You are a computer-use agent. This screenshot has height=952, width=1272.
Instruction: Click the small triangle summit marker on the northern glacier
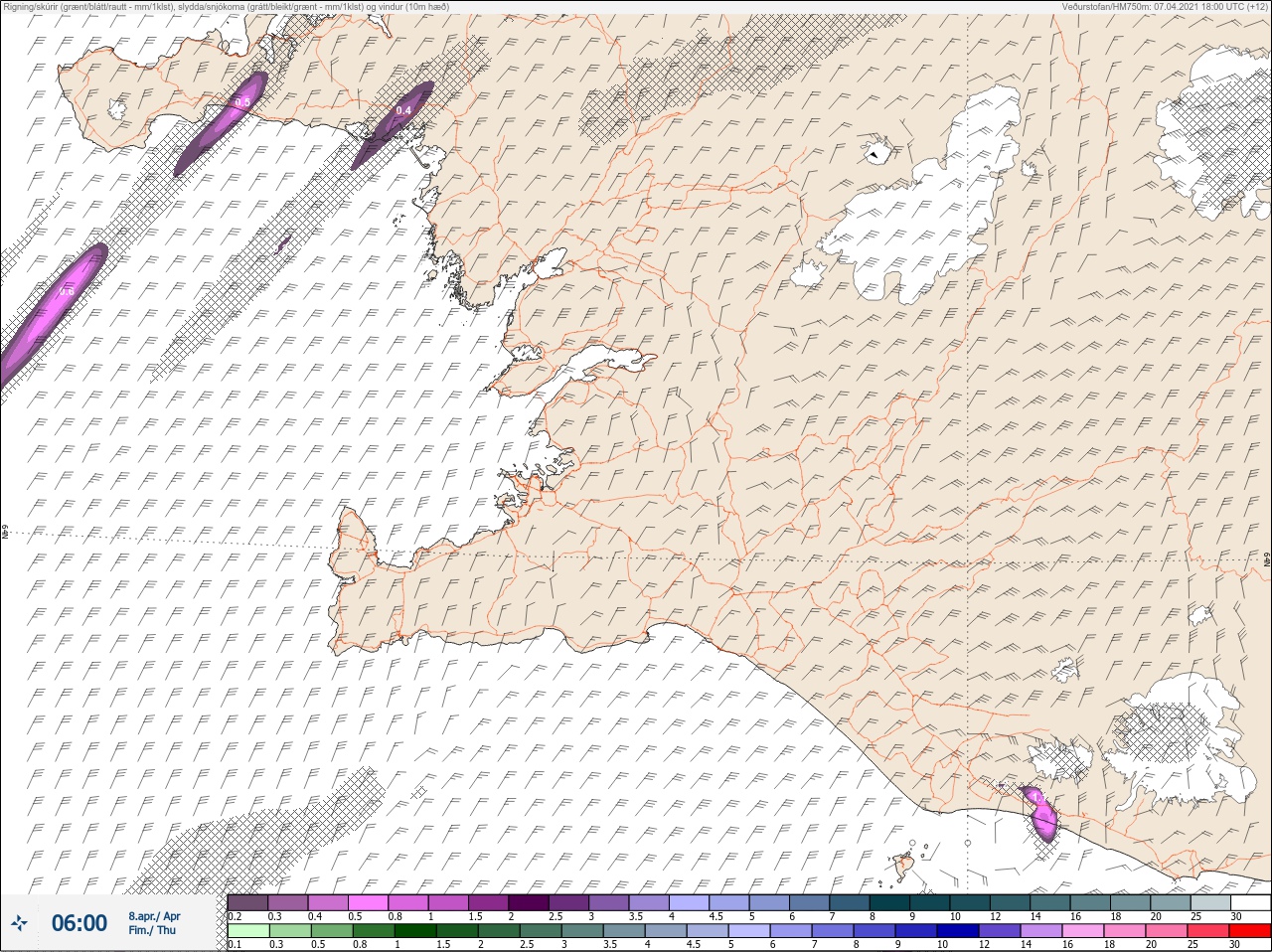[873, 155]
